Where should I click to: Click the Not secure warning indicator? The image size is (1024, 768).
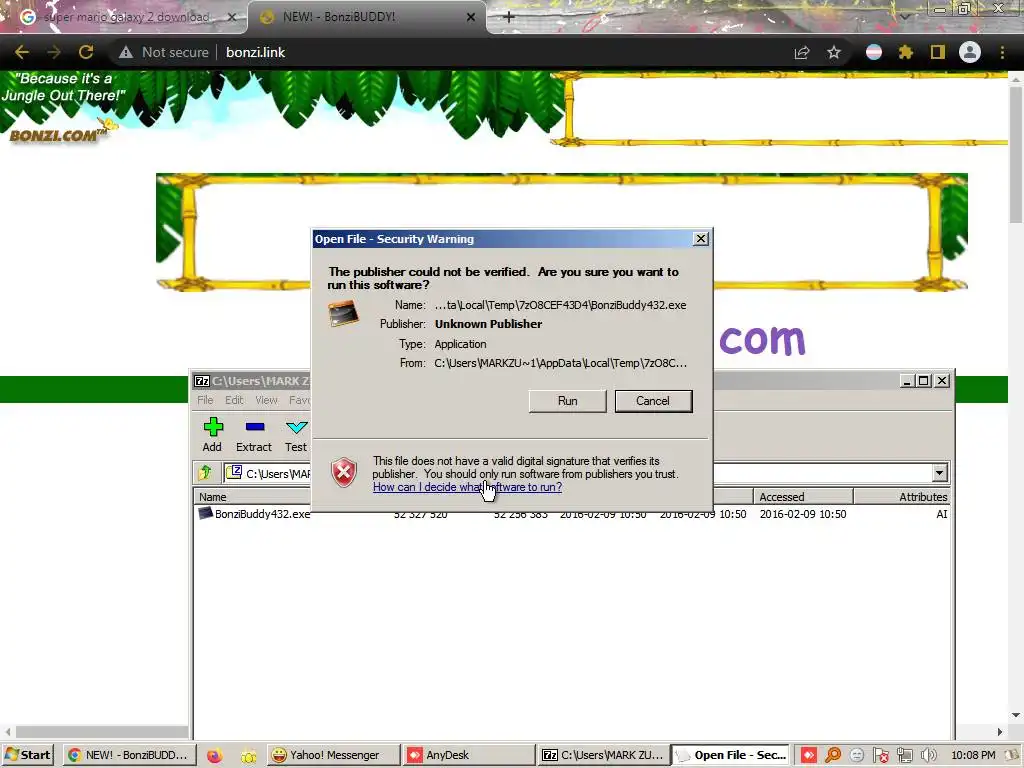[x=164, y=52]
